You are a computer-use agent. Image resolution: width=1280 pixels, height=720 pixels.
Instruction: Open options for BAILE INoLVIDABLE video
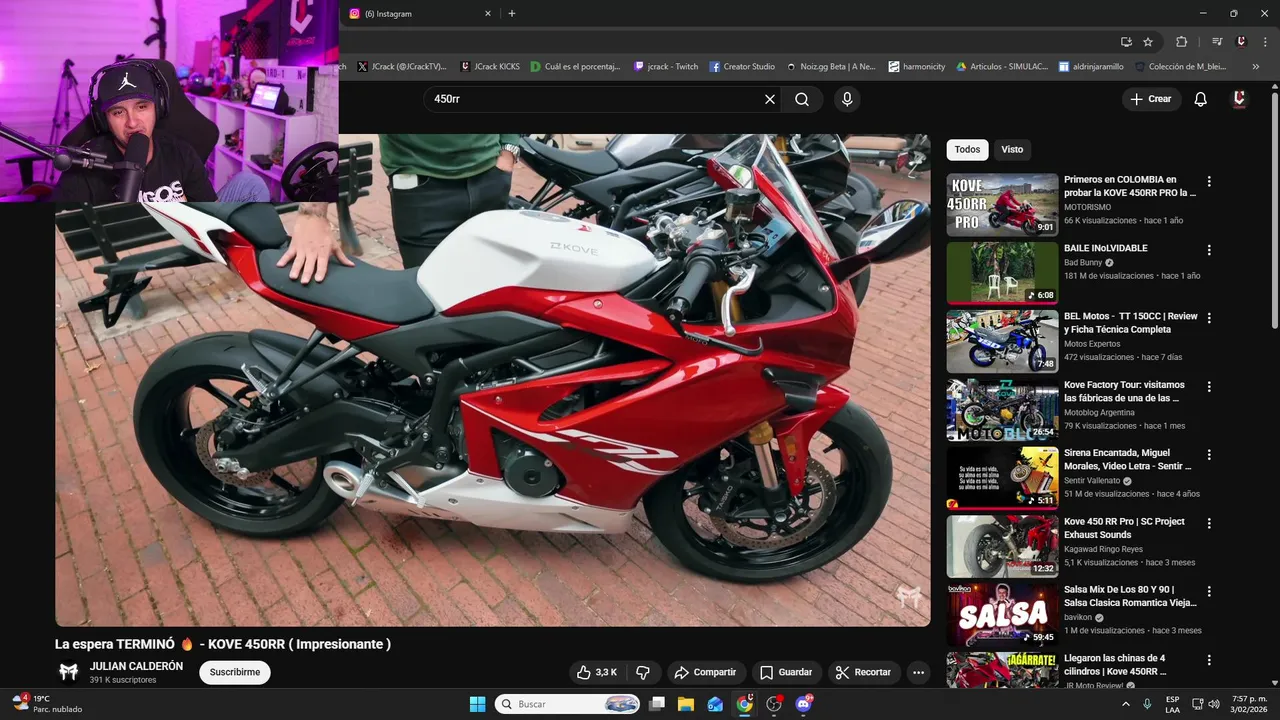coord(1209,250)
